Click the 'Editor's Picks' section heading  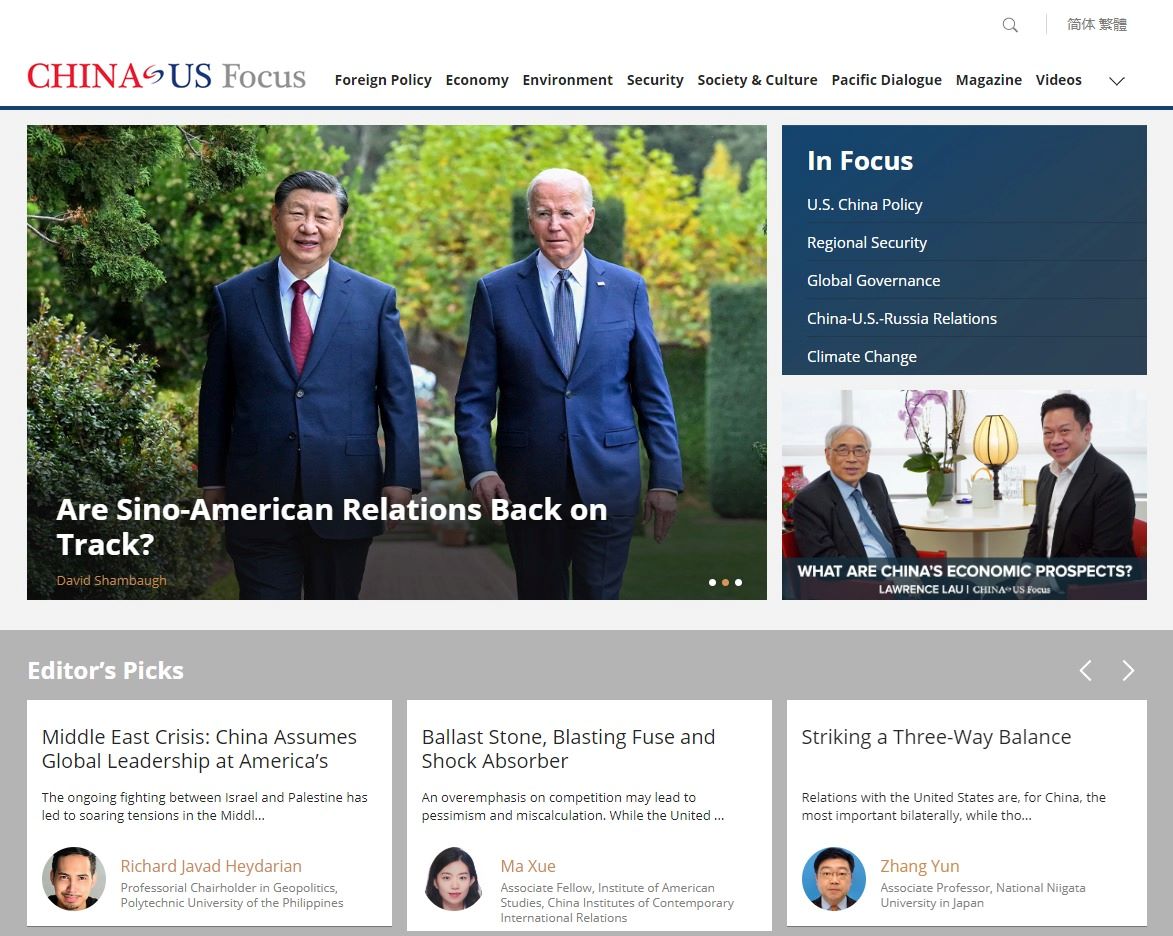105,670
